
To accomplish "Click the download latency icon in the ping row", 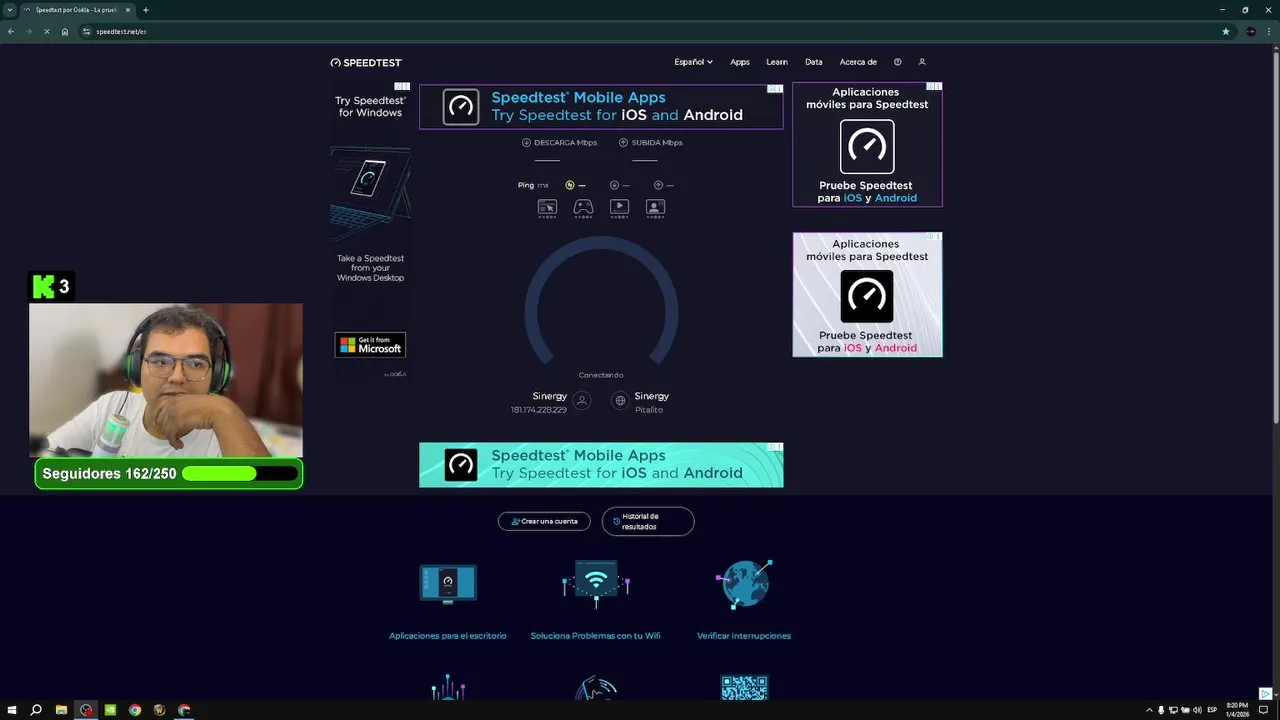I will point(614,185).
